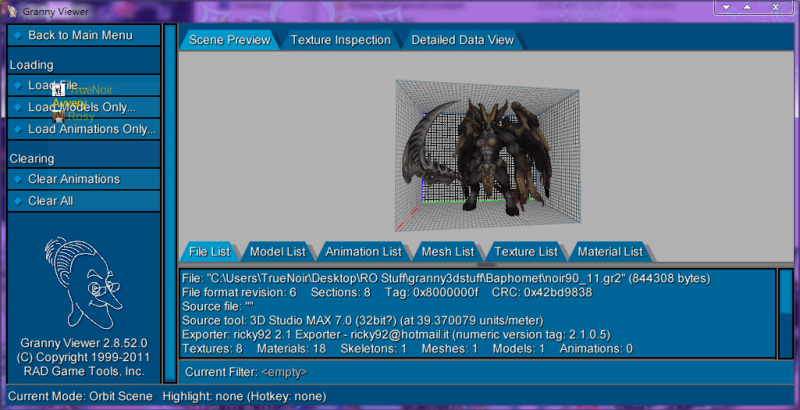Click the Granny logo drawing in the sidebar
This screenshot has height=410, width=800.
tap(83, 283)
